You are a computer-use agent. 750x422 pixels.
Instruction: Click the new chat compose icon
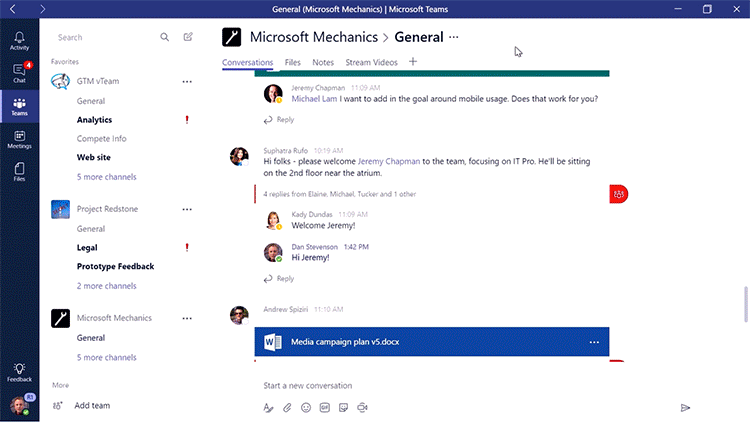188,37
